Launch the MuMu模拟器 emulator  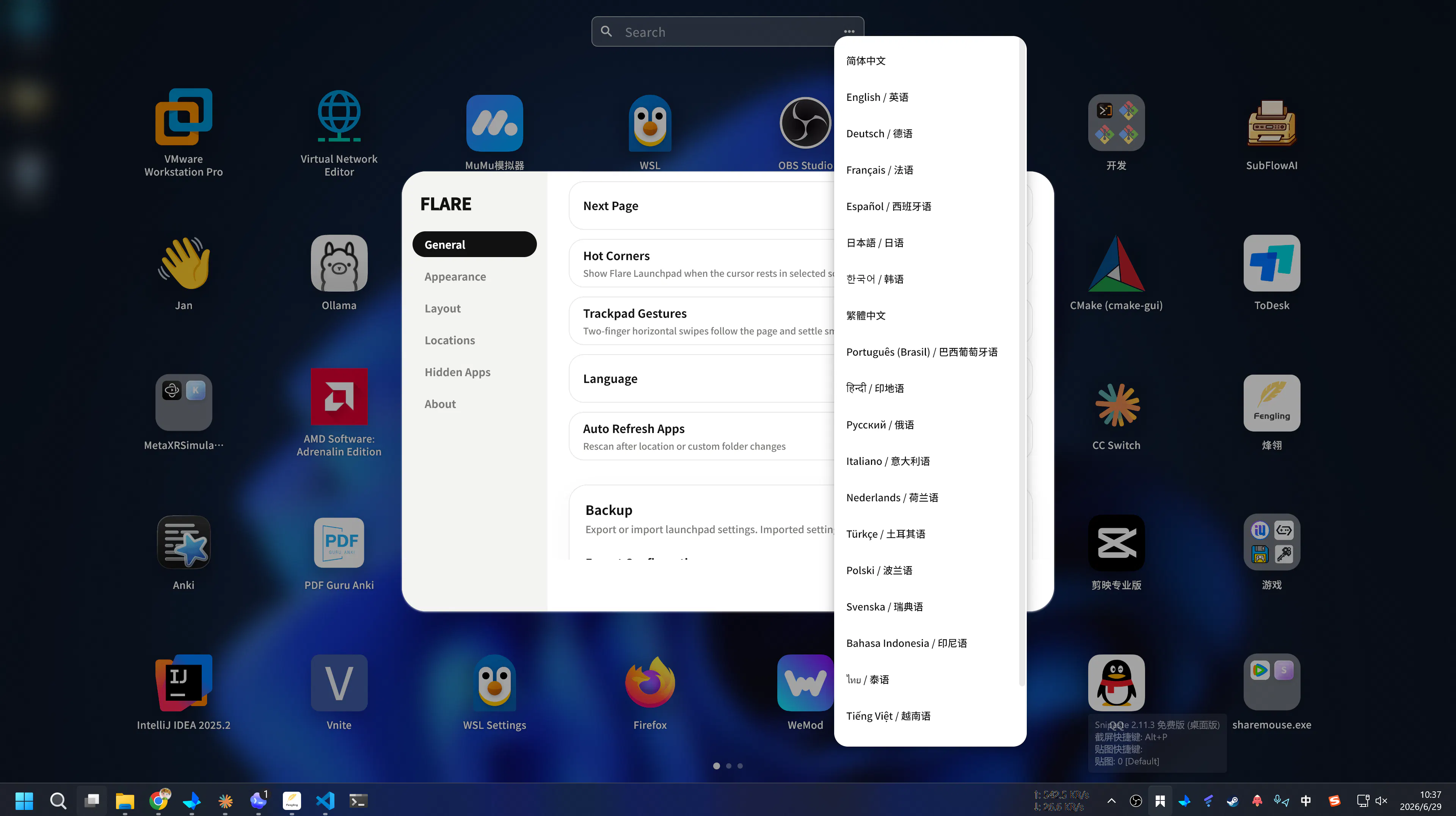(x=494, y=123)
